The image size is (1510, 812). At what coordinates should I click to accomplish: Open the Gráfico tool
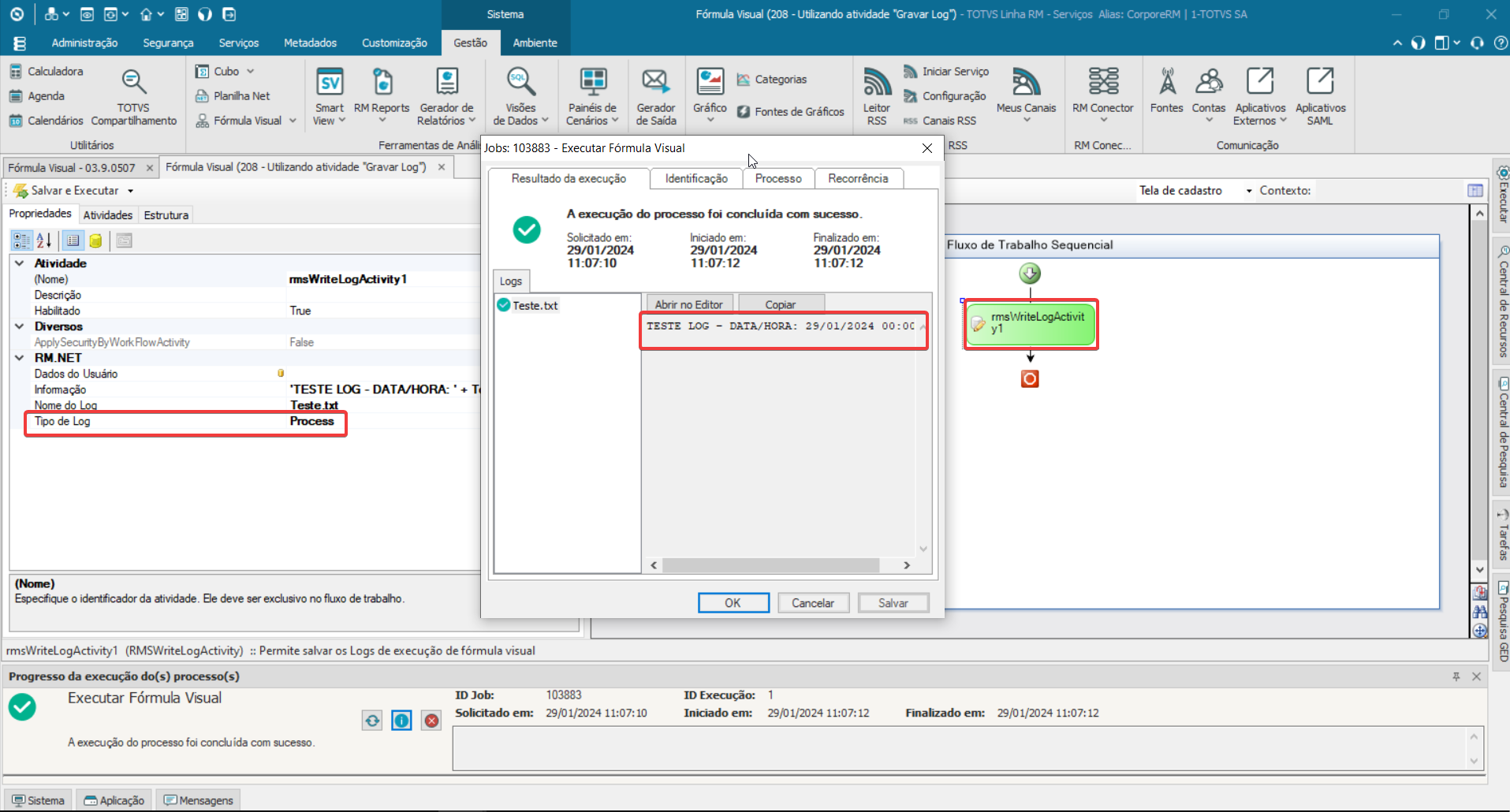point(710,96)
